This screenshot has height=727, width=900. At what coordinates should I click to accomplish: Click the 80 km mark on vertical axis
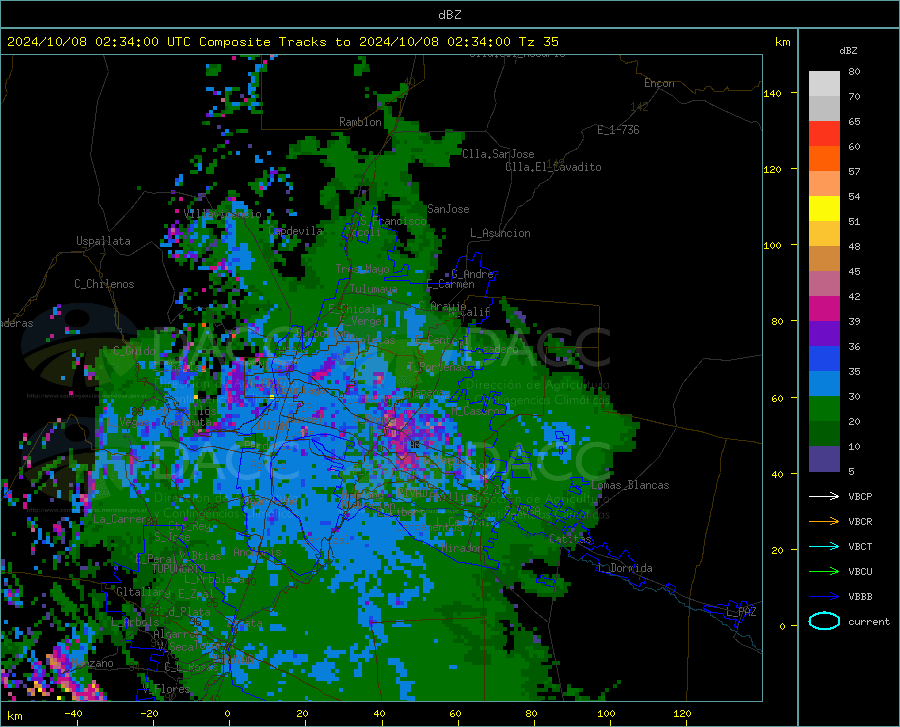tap(777, 321)
